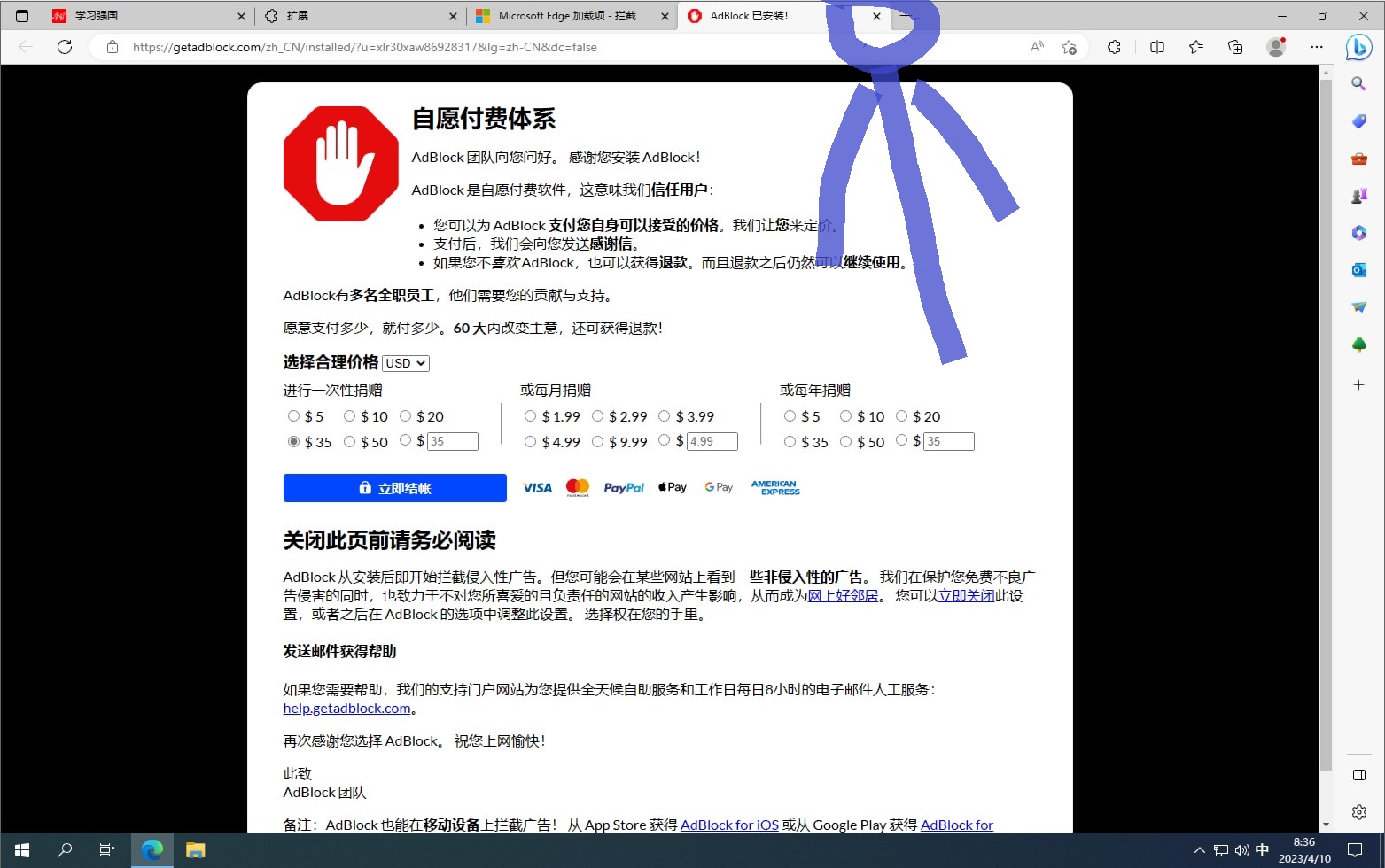Image resolution: width=1385 pixels, height=868 pixels.
Task: Toggle split screen view icon
Action: click(1156, 47)
